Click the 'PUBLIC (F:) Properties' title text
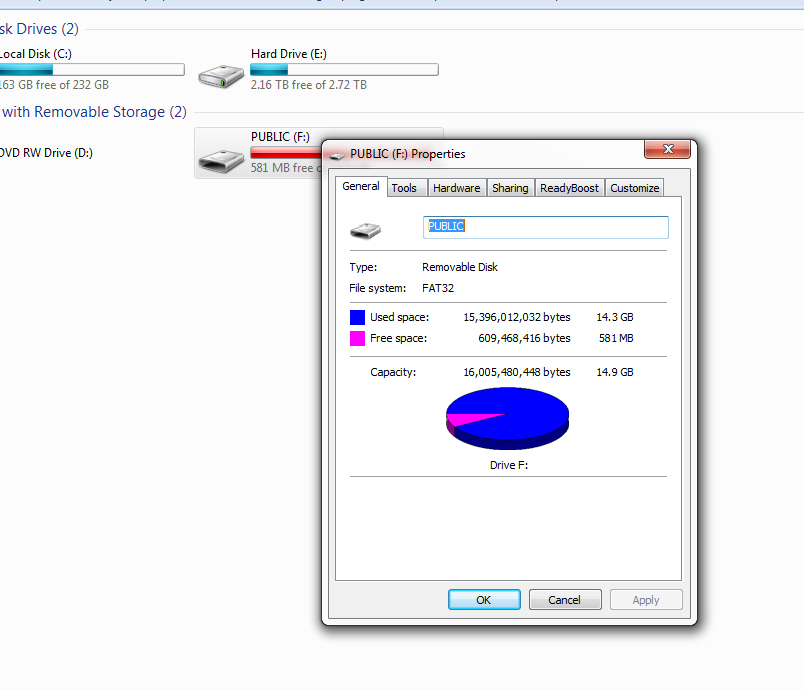Viewport: 804px width, 690px height. (408, 154)
